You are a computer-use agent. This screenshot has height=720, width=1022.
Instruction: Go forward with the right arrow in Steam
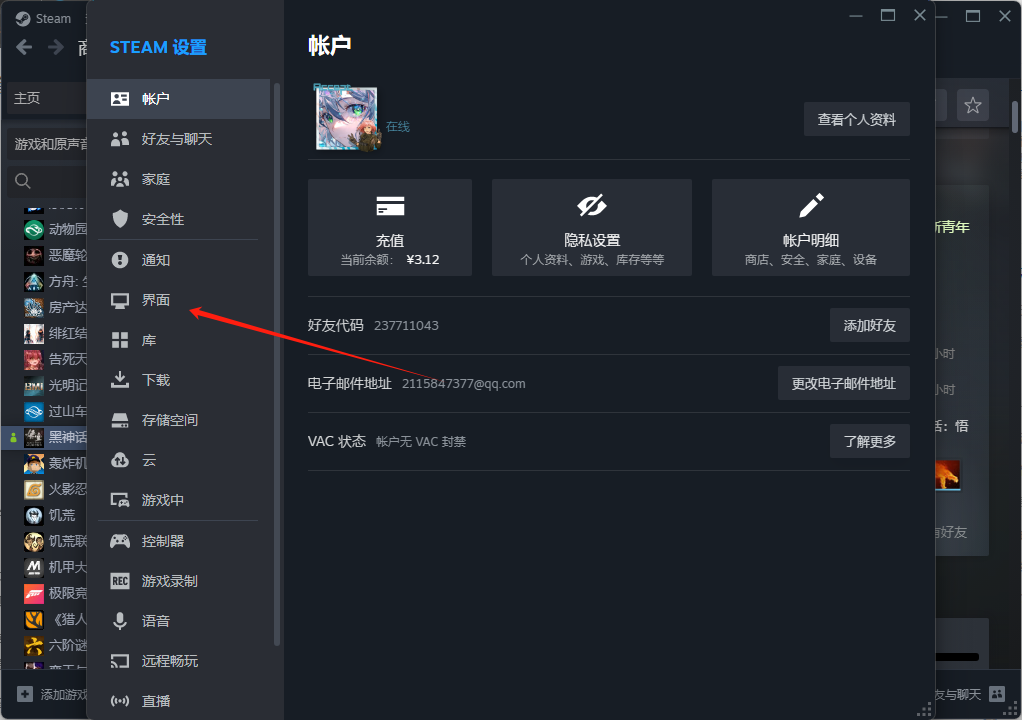[56, 48]
